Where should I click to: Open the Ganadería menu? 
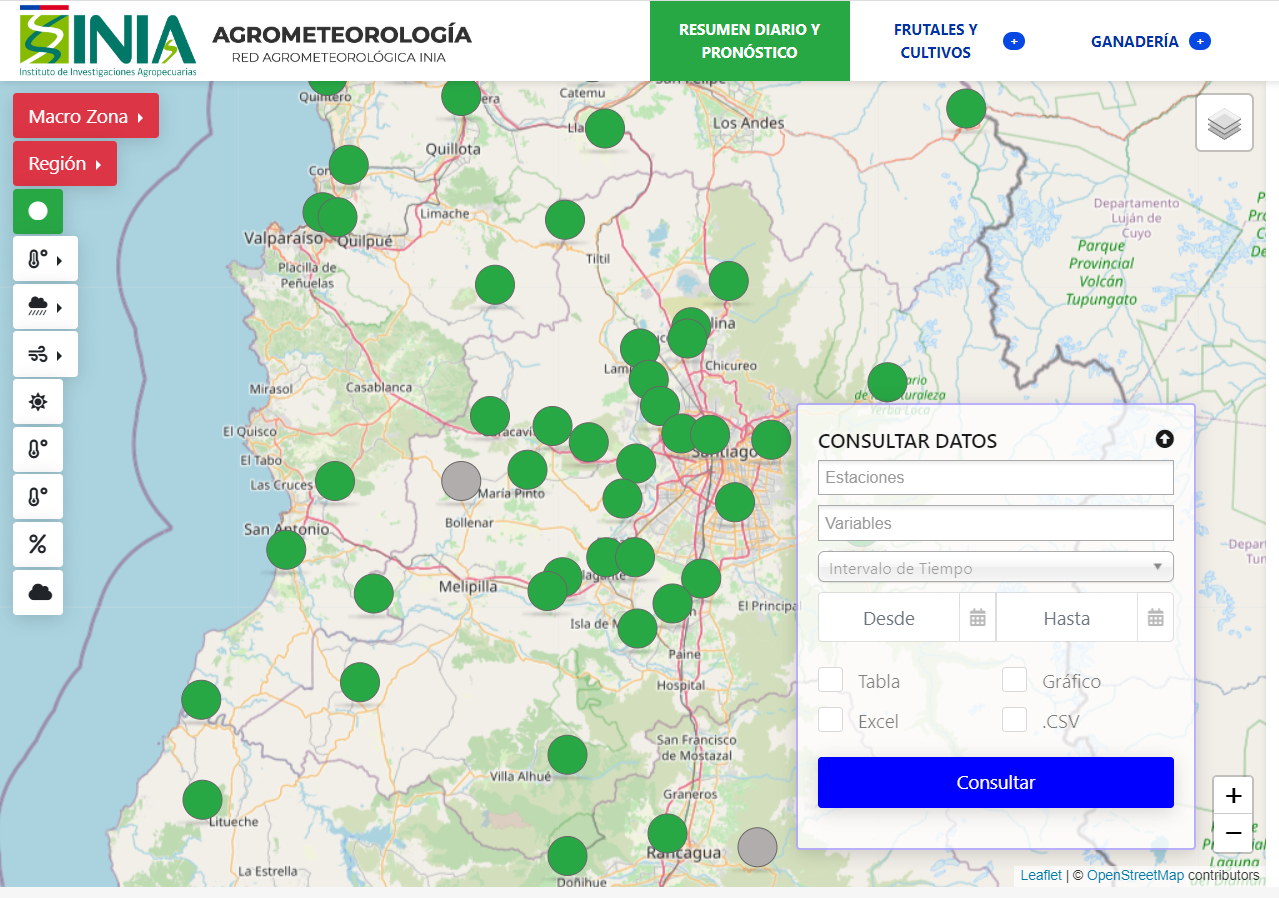pos(1150,41)
